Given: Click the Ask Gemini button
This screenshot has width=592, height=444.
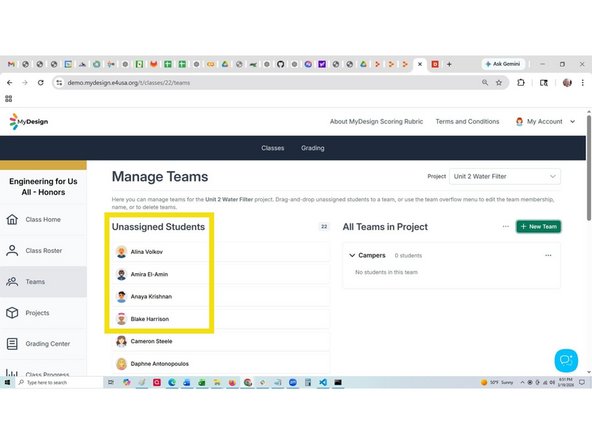Looking at the screenshot, I should tap(503, 64).
